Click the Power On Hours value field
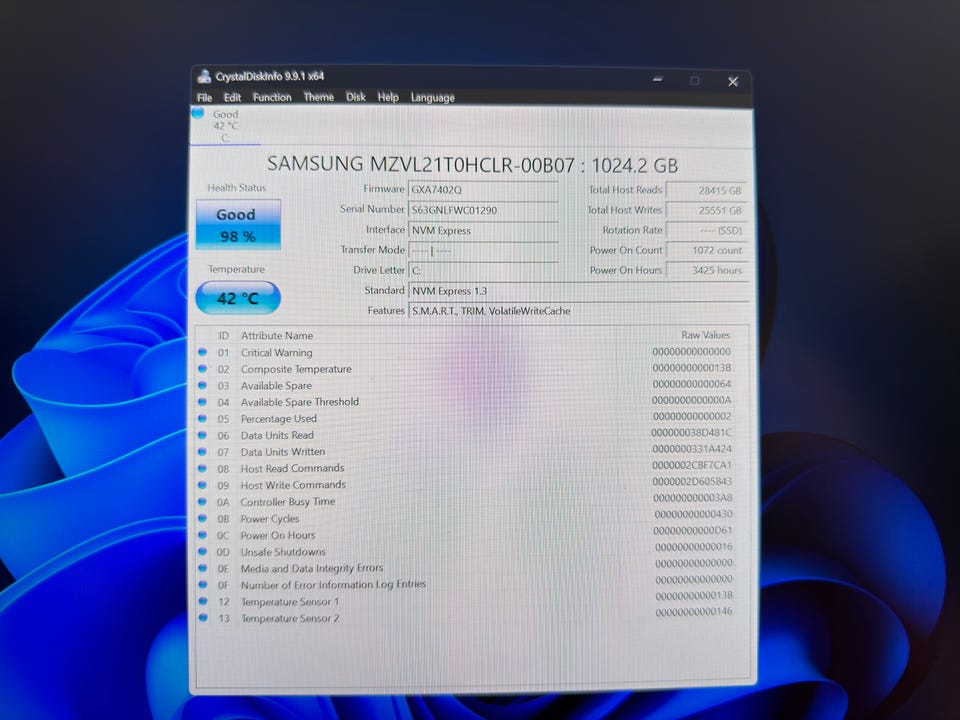This screenshot has width=960, height=720. (707, 271)
